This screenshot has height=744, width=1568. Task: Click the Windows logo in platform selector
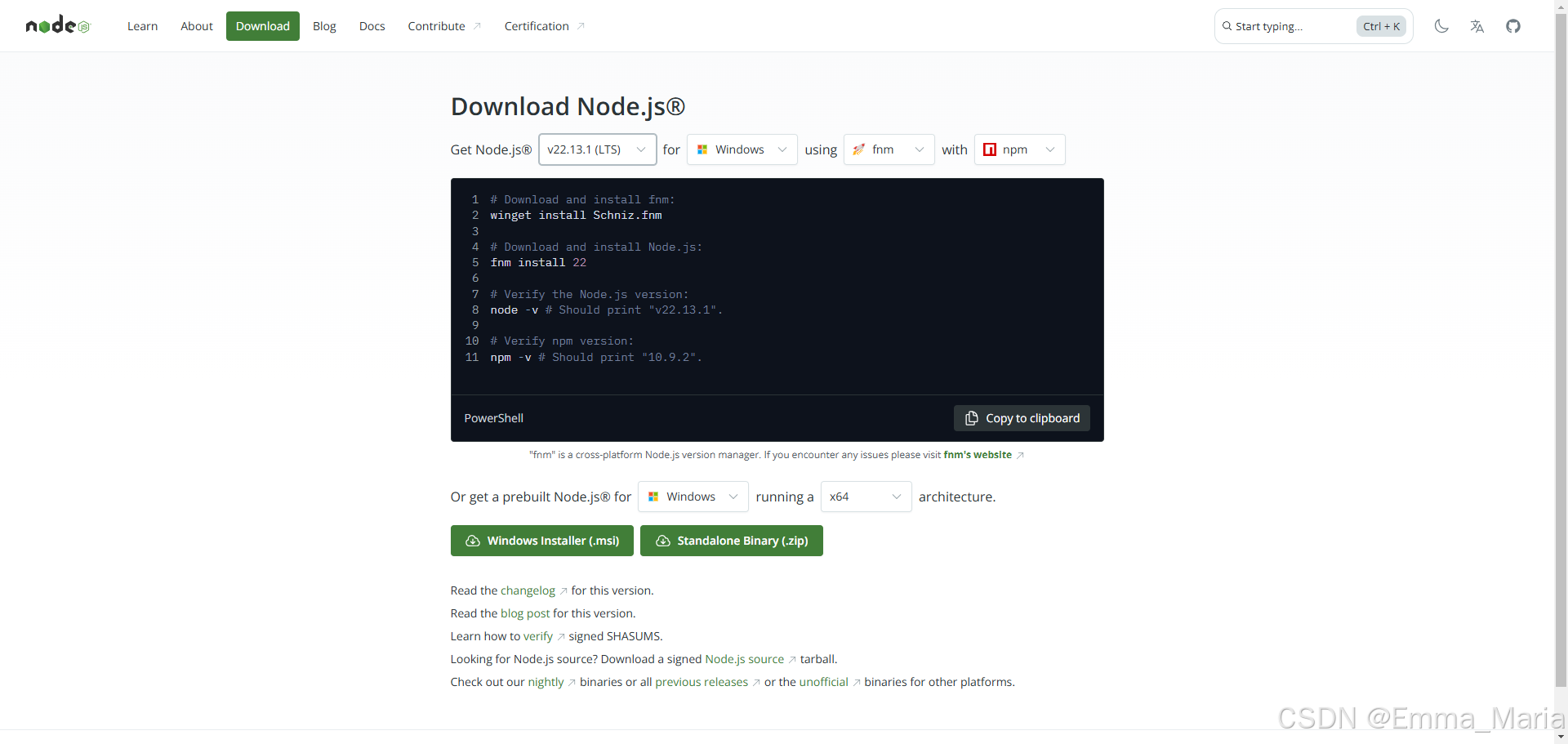click(x=702, y=149)
